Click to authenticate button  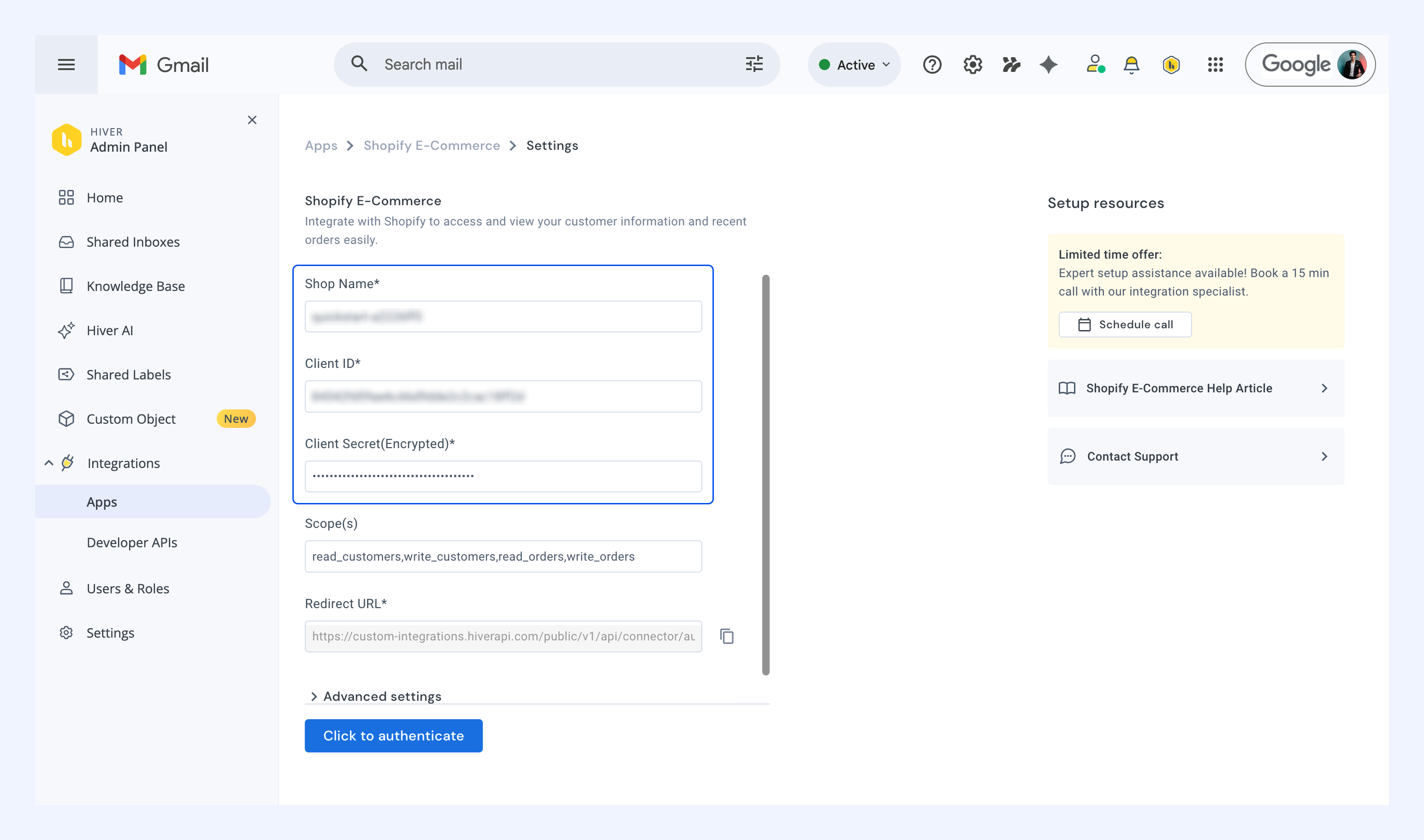point(393,735)
